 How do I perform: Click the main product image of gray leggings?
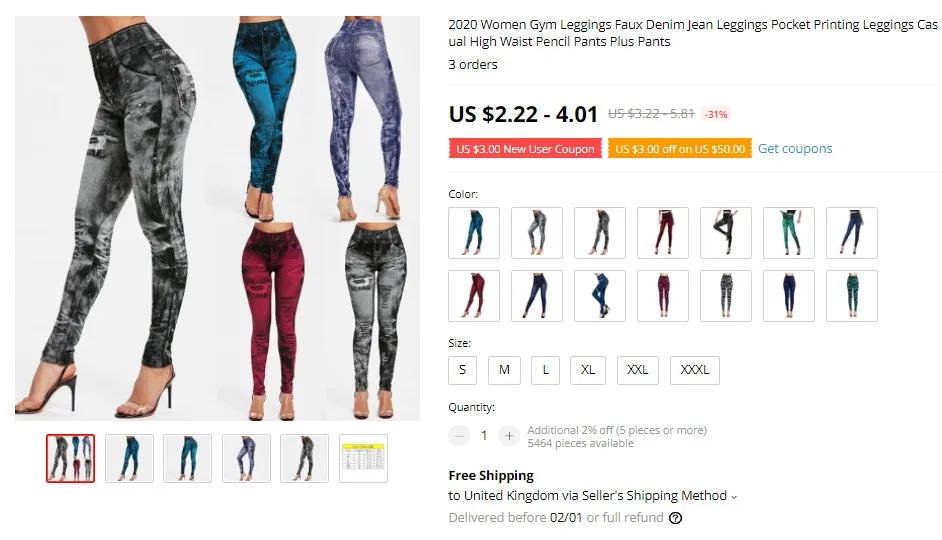pos(217,218)
